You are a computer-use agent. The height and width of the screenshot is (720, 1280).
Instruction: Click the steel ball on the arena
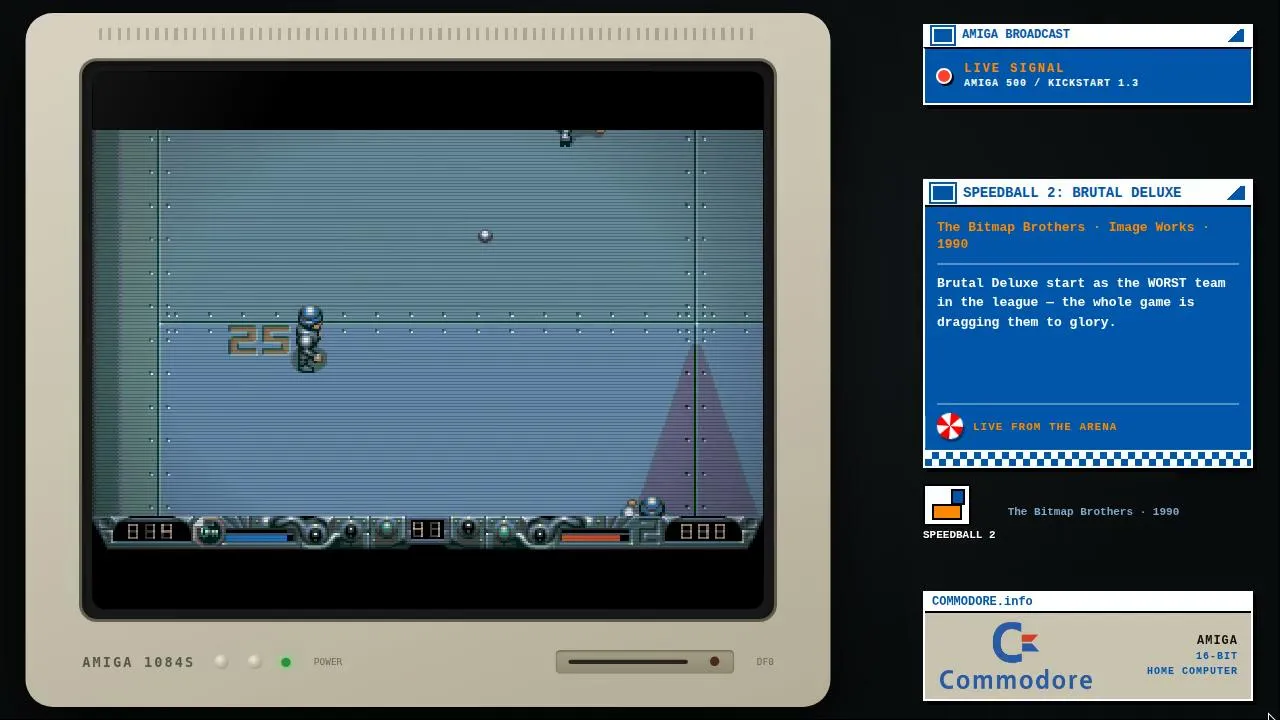[x=485, y=236]
